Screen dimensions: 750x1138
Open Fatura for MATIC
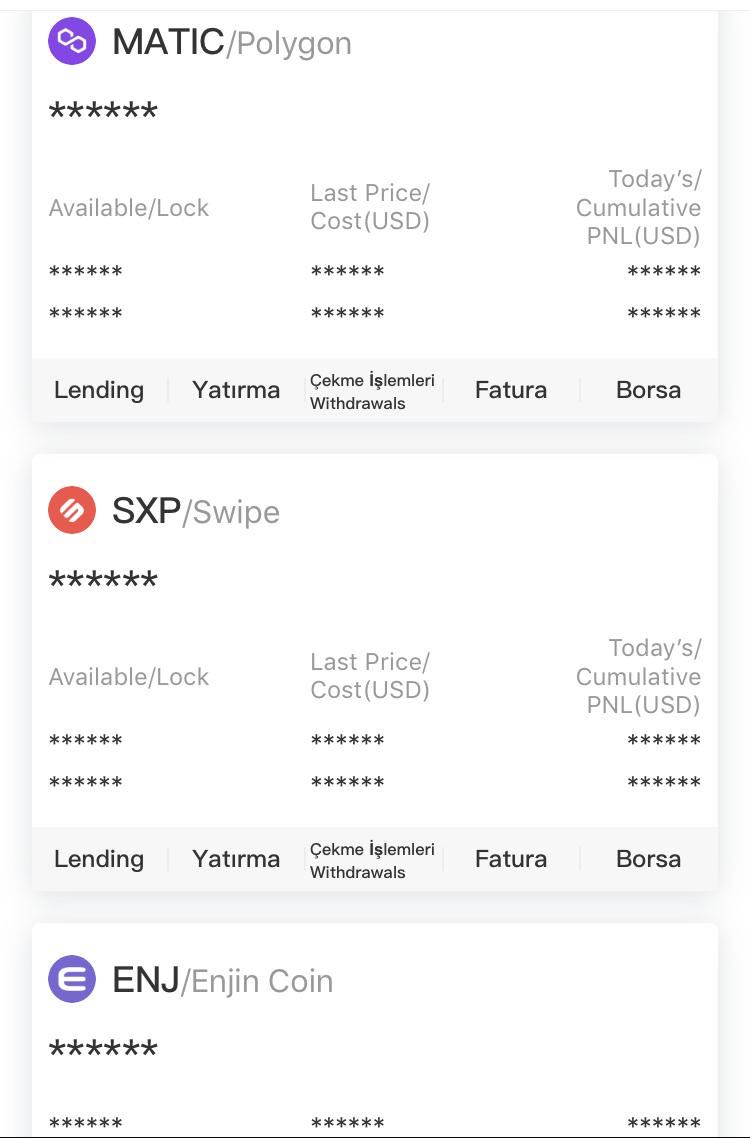(510, 390)
